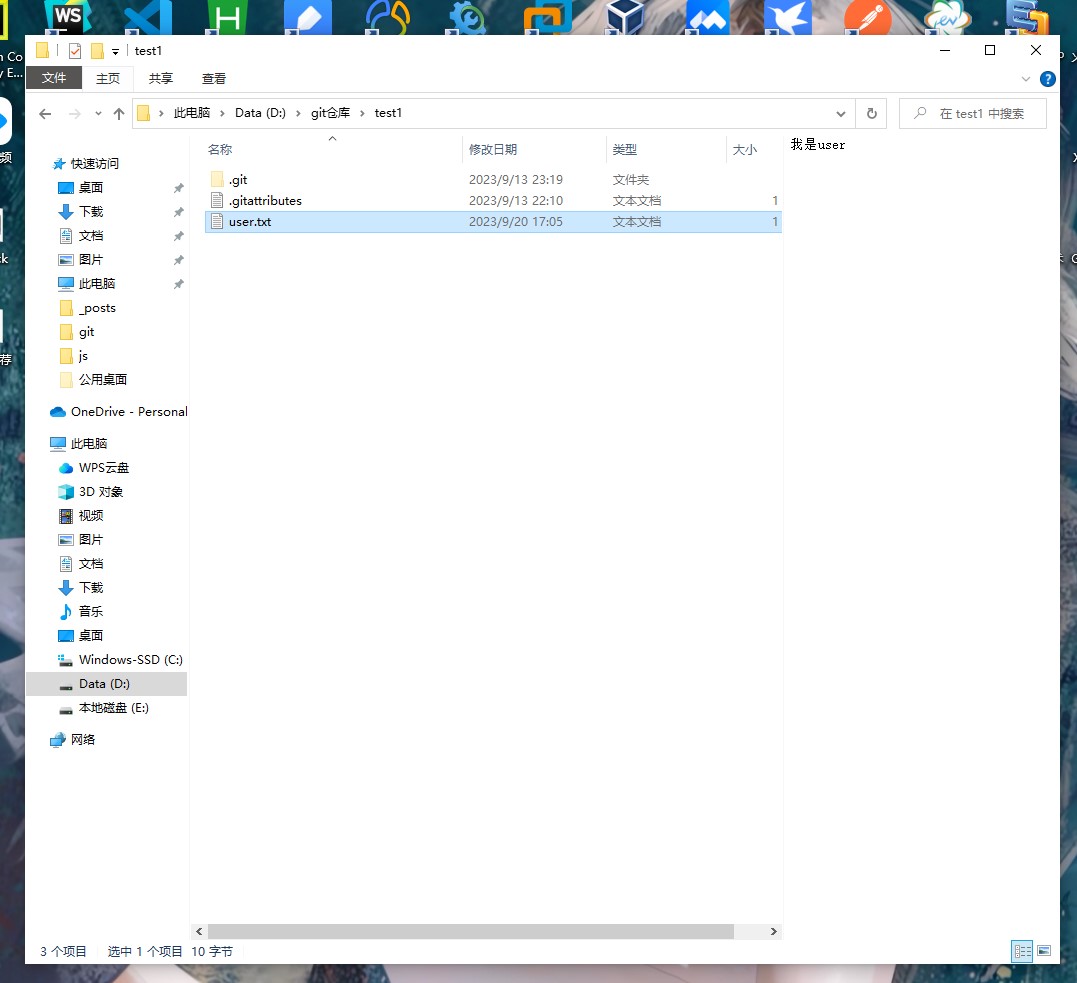1077x983 pixels.
Task: Open the 3D 对象 folder in sidebar
Action: [x=101, y=492]
